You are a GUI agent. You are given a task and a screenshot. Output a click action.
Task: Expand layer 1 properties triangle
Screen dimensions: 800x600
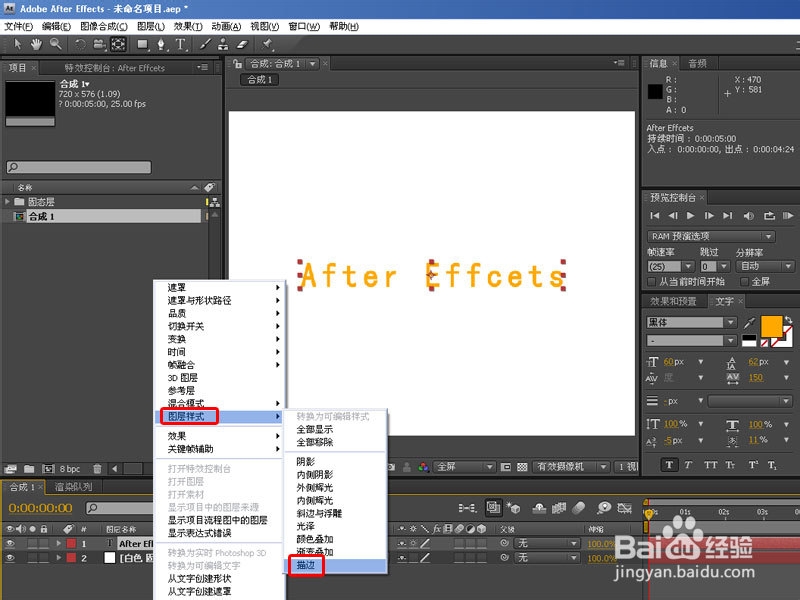[x=59, y=543]
